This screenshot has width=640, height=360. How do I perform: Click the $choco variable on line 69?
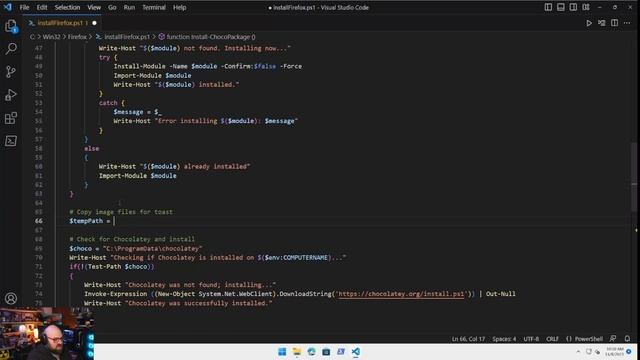tap(80, 248)
